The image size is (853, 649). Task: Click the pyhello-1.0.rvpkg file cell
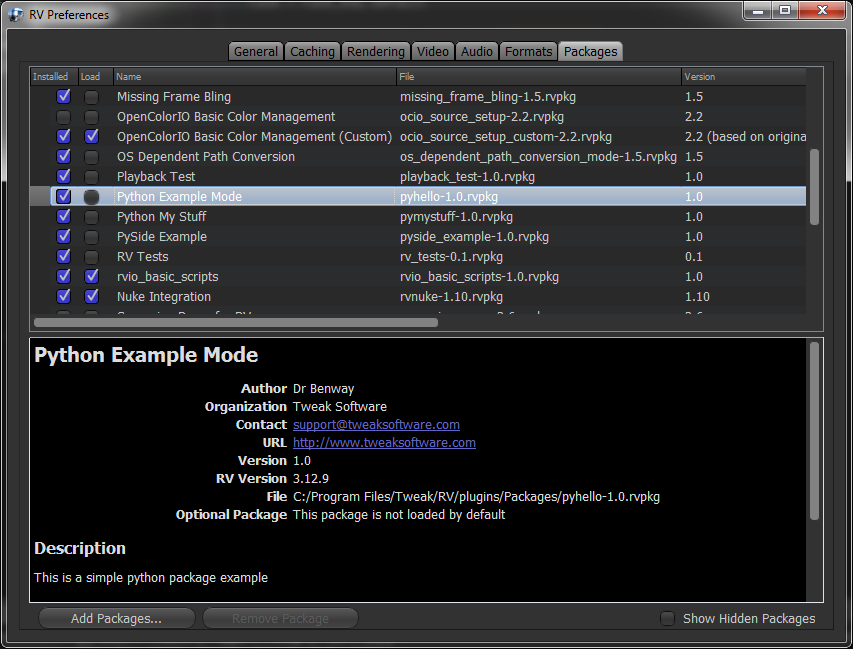click(449, 197)
